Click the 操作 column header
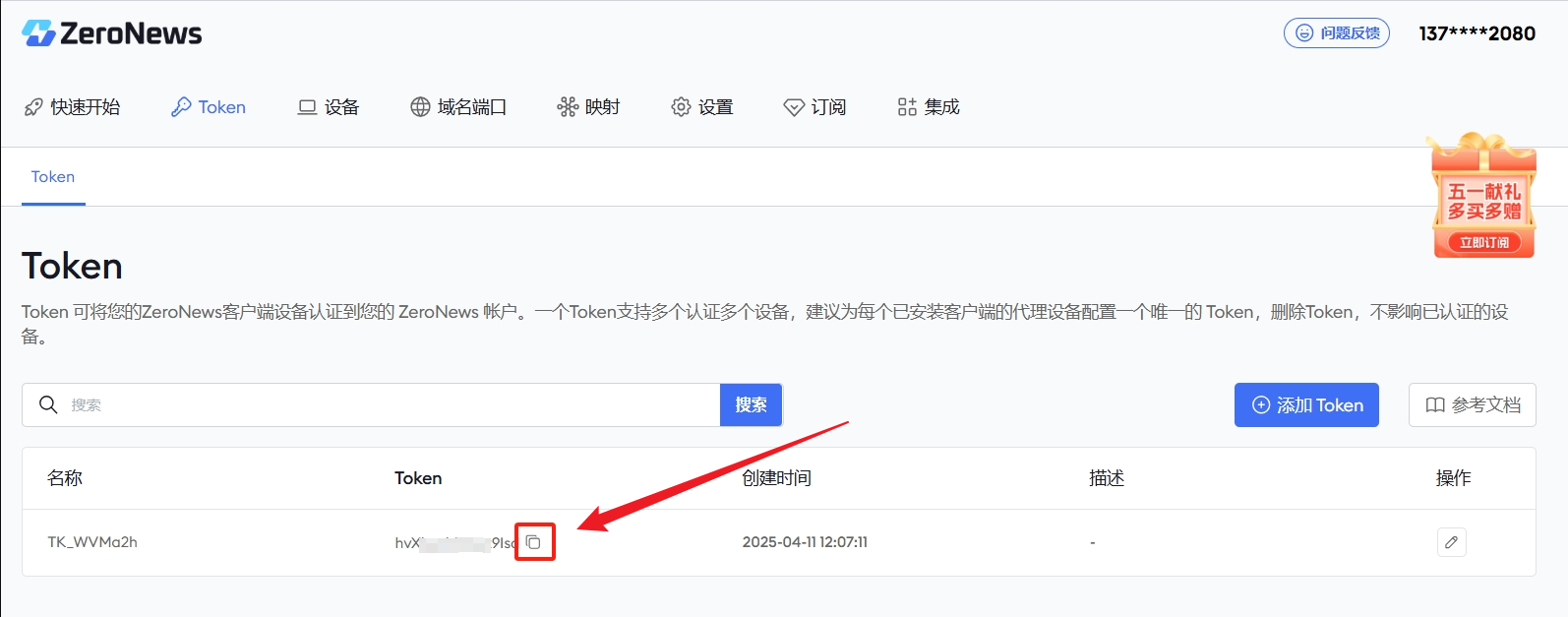 click(1454, 478)
